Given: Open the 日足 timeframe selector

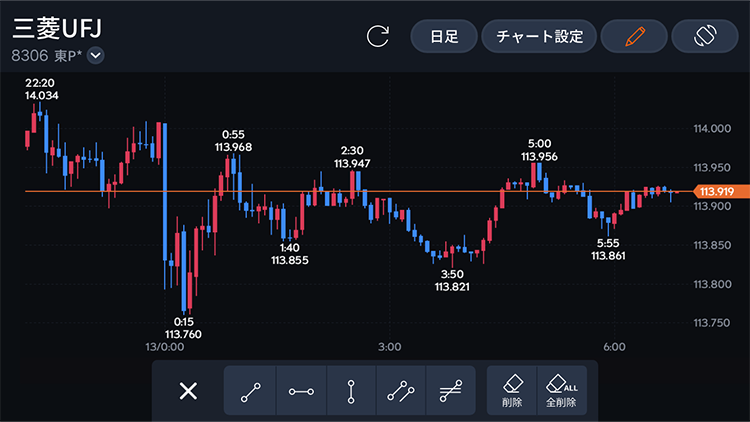Looking at the screenshot, I should [x=444, y=37].
